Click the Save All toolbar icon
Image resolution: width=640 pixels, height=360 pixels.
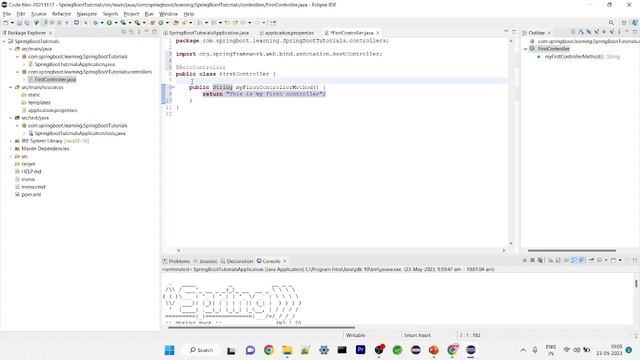click(x=27, y=23)
